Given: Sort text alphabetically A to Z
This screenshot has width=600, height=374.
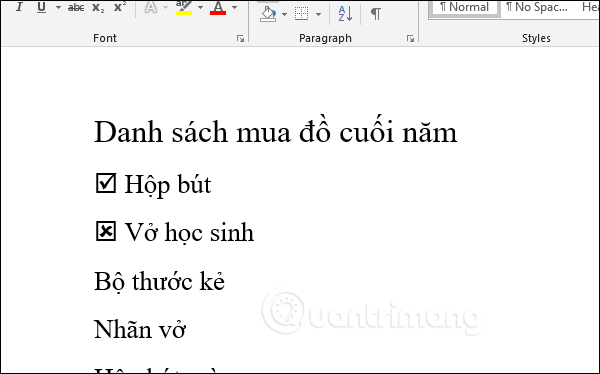Looking at the screenshot, I should coord(345,14).
